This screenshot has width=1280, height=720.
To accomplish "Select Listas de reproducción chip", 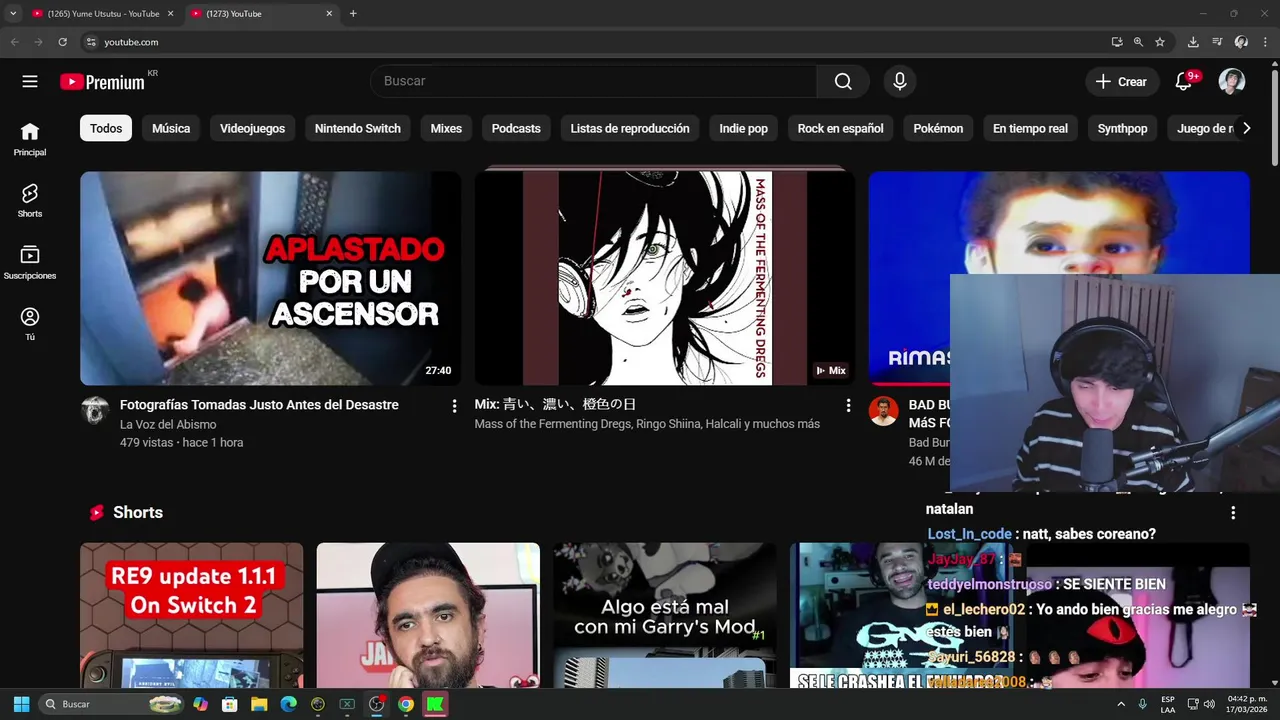I will click(x=630, y=128).
